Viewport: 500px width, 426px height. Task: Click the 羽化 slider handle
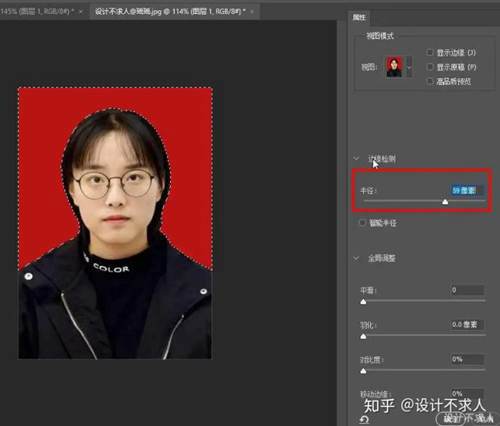(363, 336)
